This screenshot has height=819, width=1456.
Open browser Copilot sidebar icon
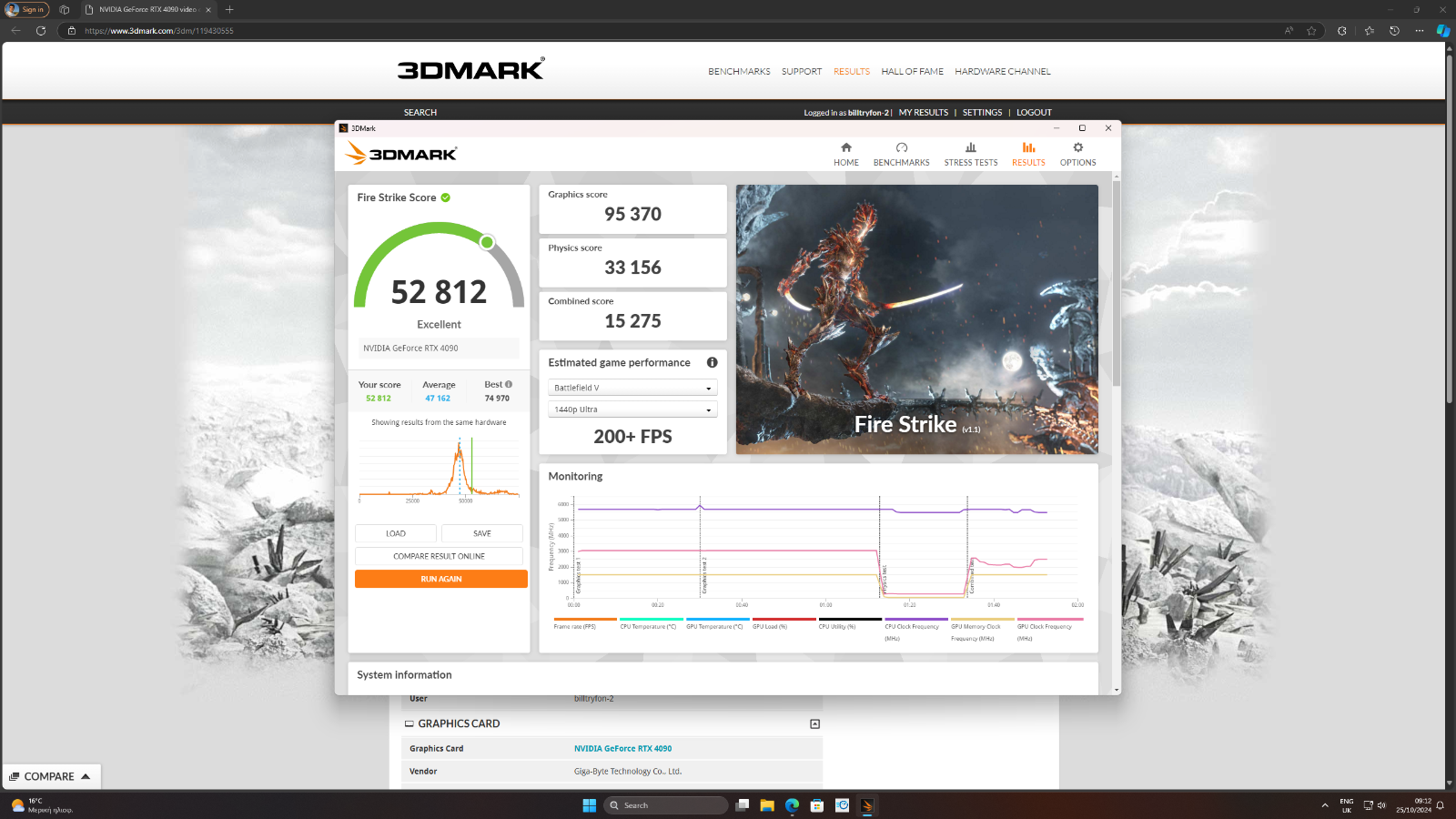click(1442, 31)
